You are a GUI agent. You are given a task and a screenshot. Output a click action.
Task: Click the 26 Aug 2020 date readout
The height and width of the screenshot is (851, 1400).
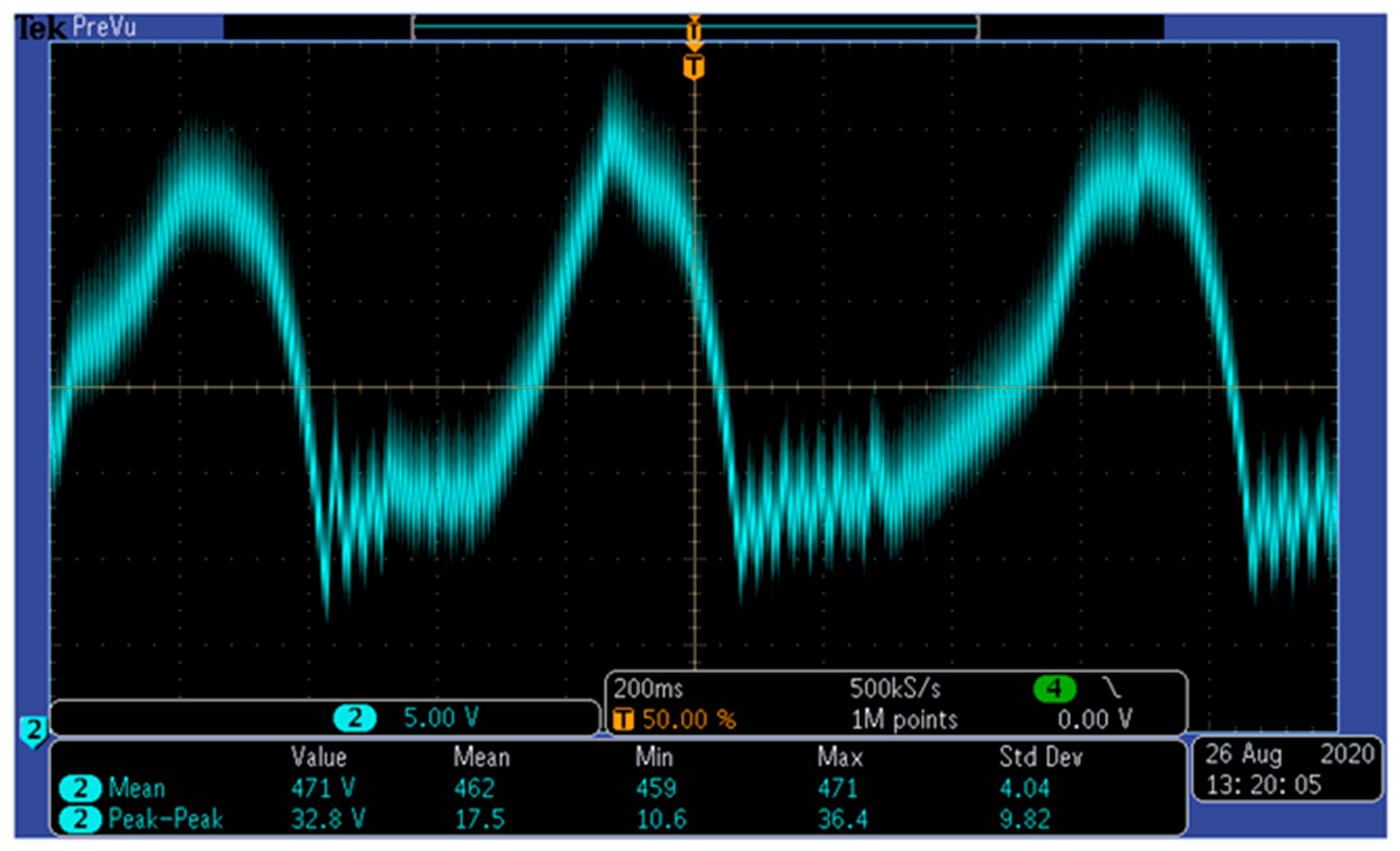coord(1289,755)
